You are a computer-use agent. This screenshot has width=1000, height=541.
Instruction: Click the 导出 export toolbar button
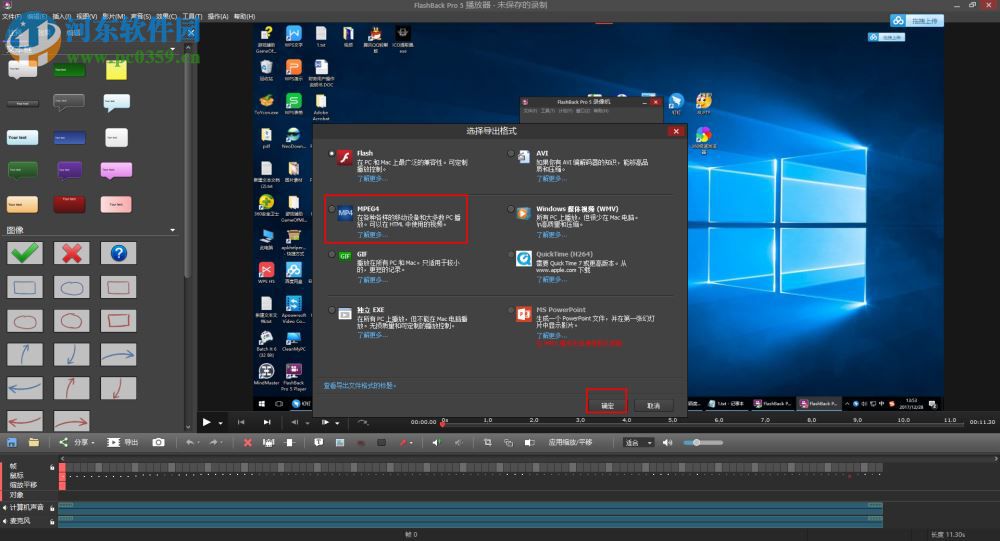122,442
